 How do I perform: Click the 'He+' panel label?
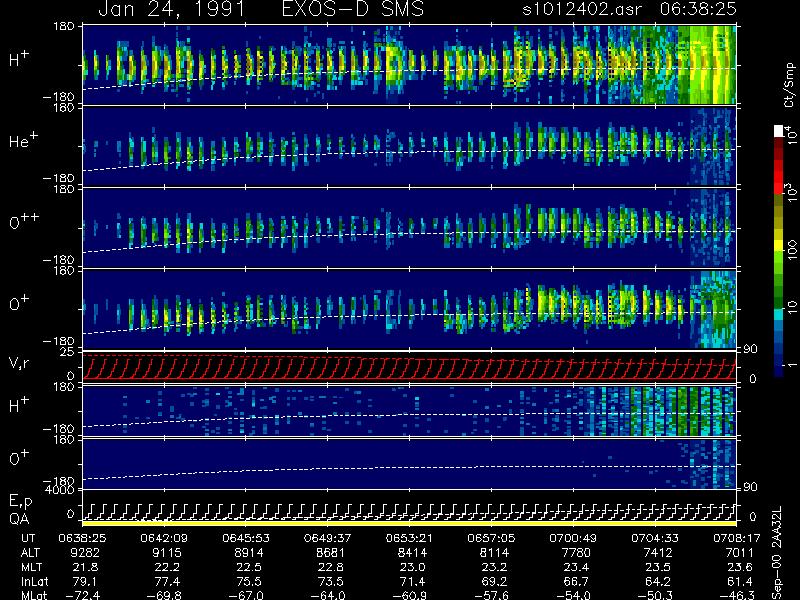[x=23, y=140]
